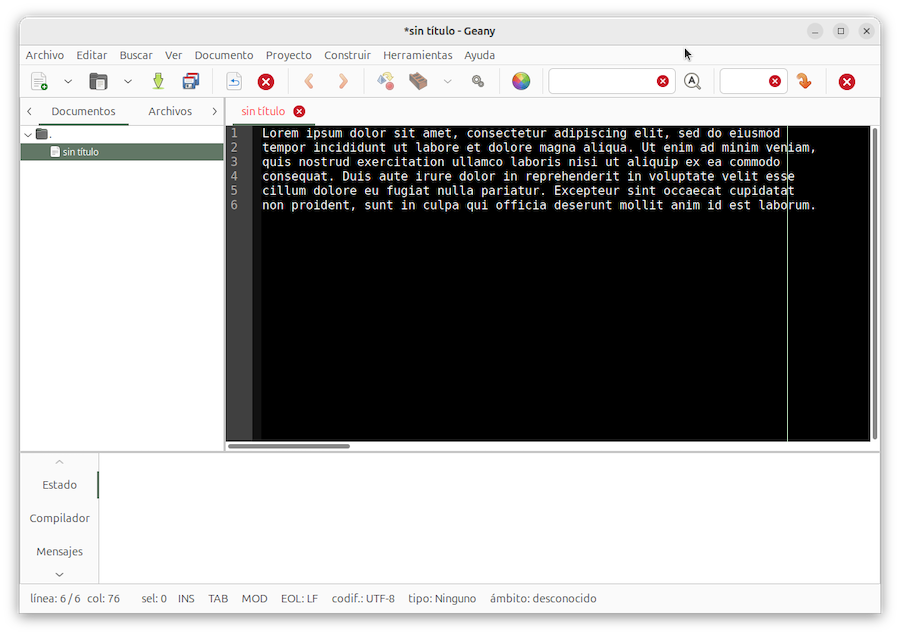Close the 'sin título' document tab

click(x=299, y=111)
